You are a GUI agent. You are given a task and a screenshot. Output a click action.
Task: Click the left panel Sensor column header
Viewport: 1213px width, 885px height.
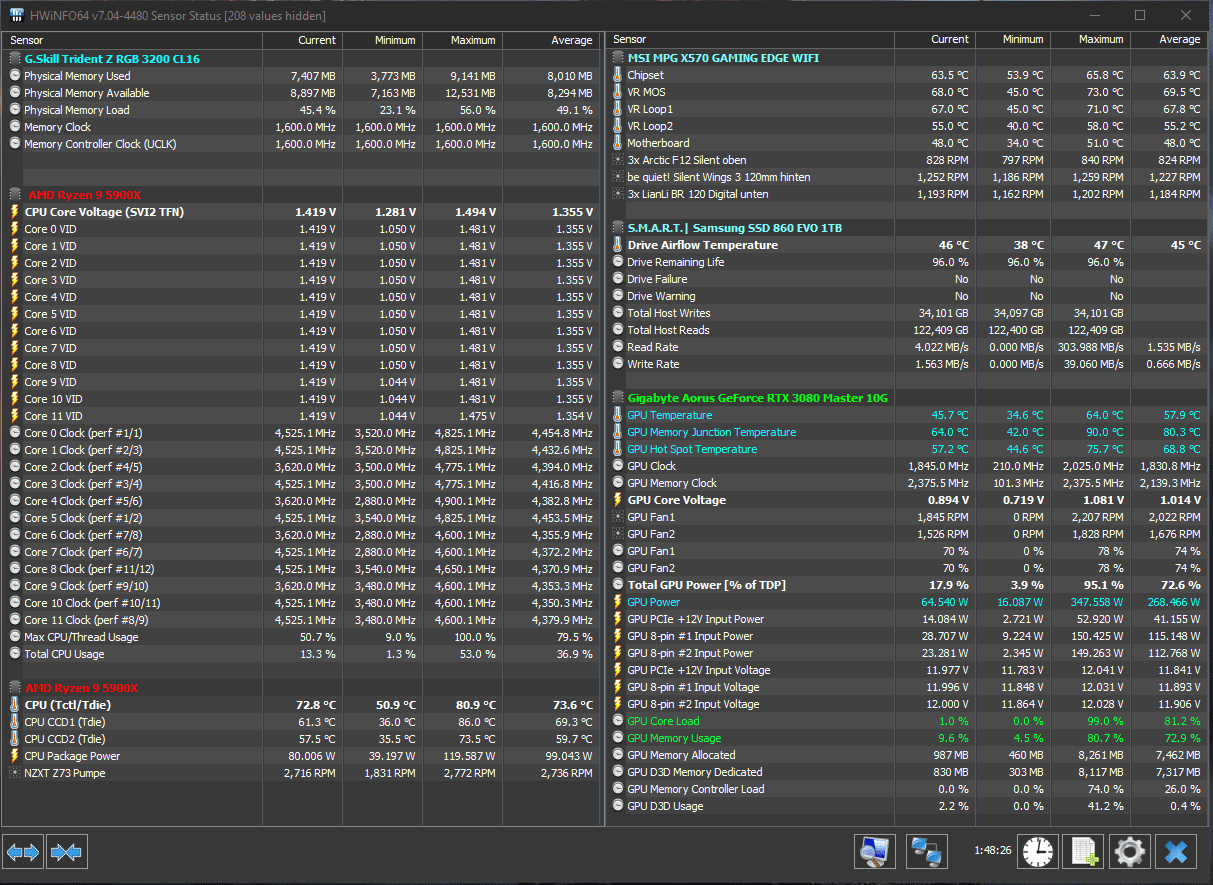pyautogui.click(x=134, y=40)
